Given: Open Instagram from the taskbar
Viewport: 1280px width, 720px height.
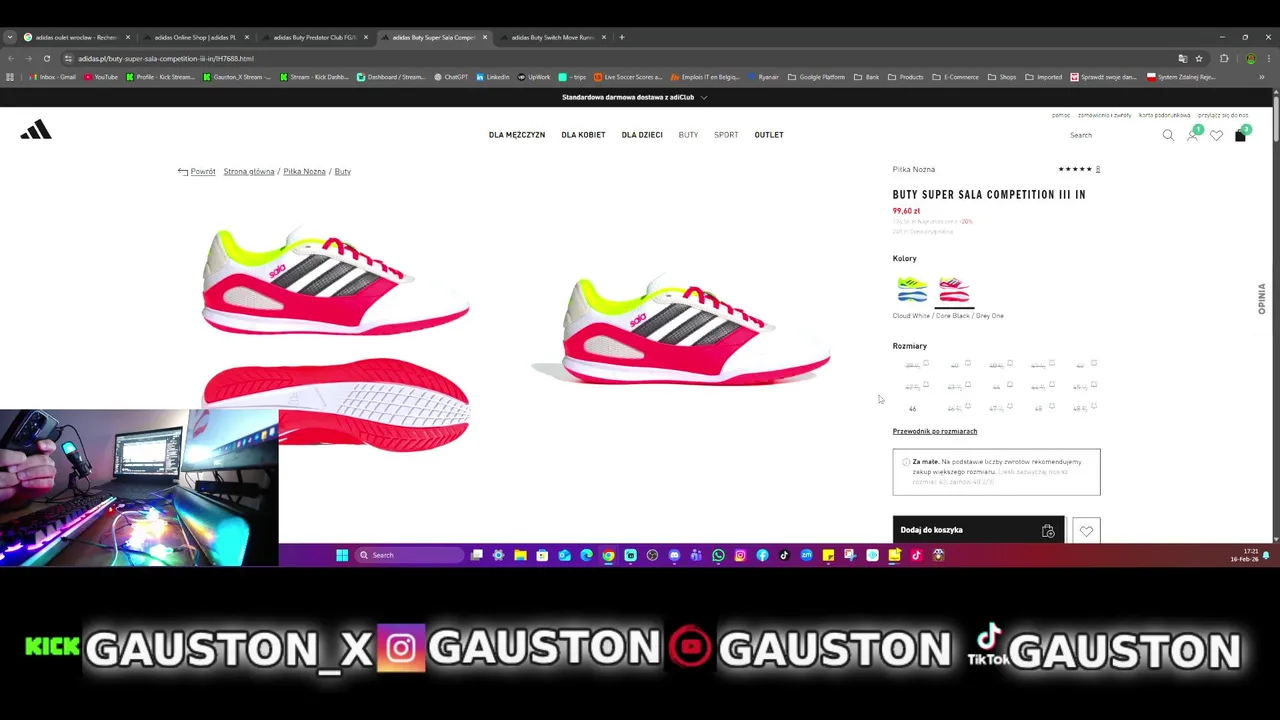Looking at the screenshot, I should 740,555.
